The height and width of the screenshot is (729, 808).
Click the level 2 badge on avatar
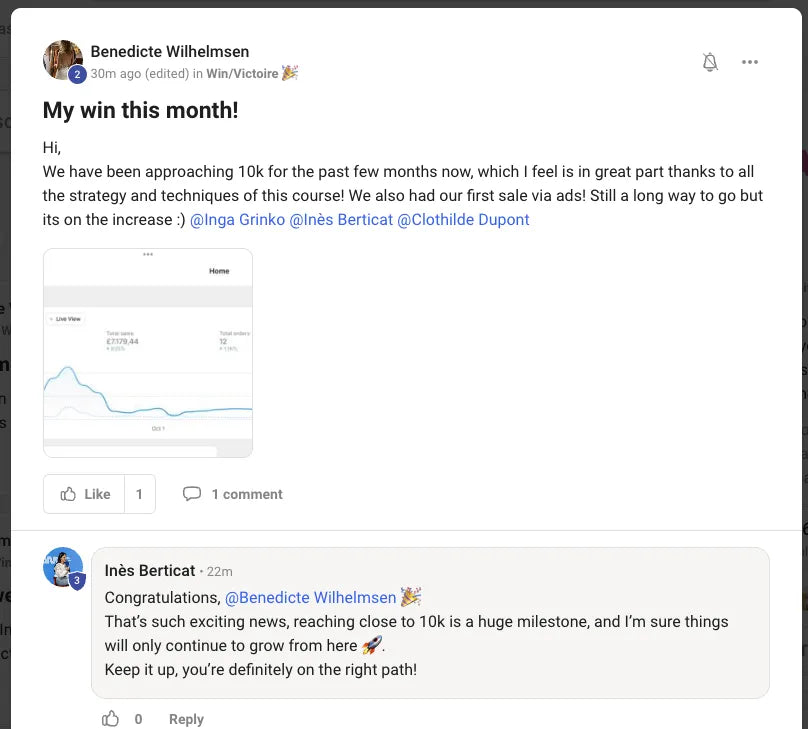coord(77,75)
